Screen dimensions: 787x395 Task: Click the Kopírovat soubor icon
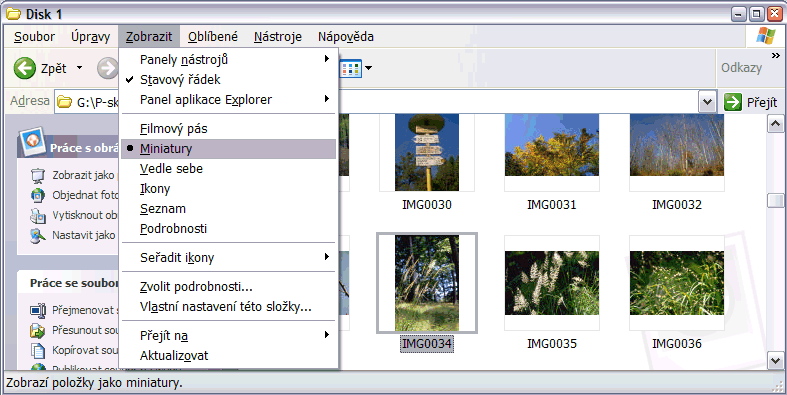[38, 350]
